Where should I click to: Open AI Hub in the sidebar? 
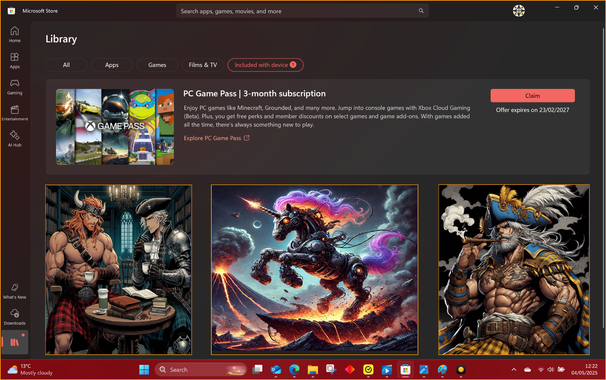(x=15, y=139)
